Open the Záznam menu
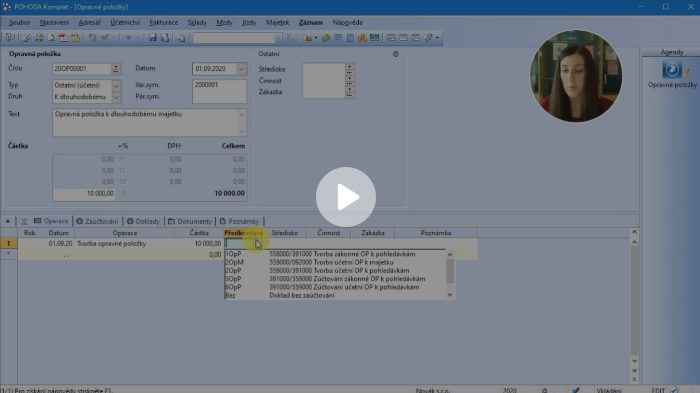Image resolution: width=700 pixels, height=393 pixels. (311, 22)
